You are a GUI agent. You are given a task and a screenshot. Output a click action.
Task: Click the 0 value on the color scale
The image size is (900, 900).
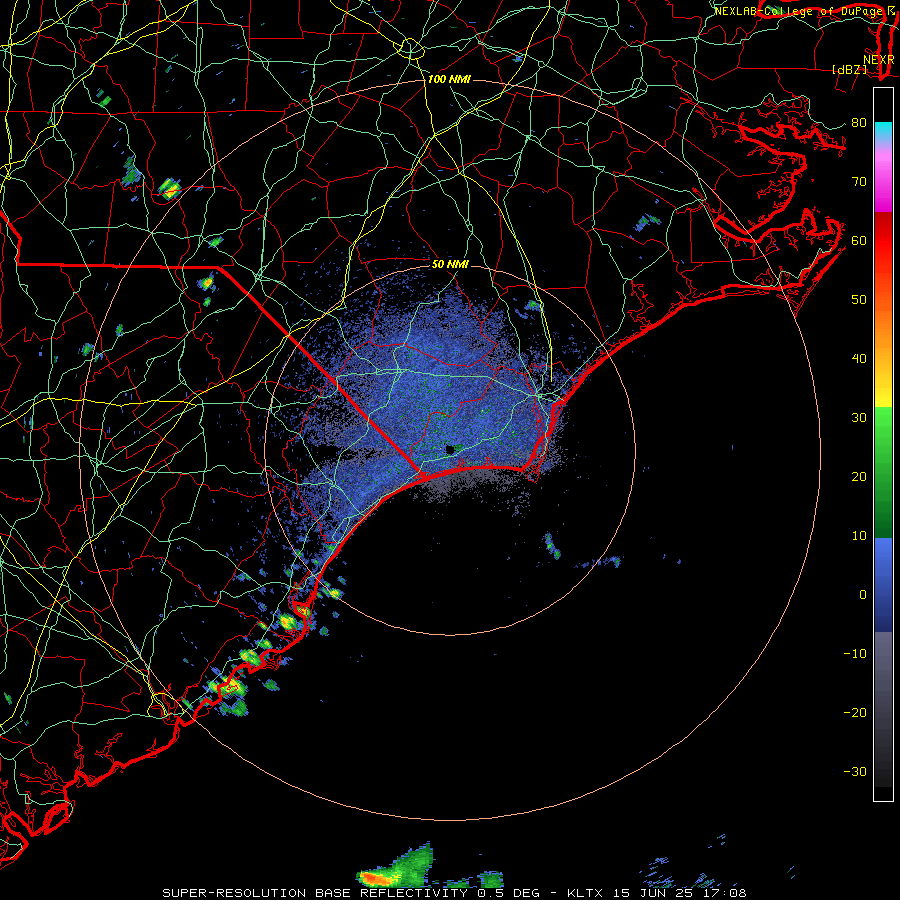[x=863, y=596]
